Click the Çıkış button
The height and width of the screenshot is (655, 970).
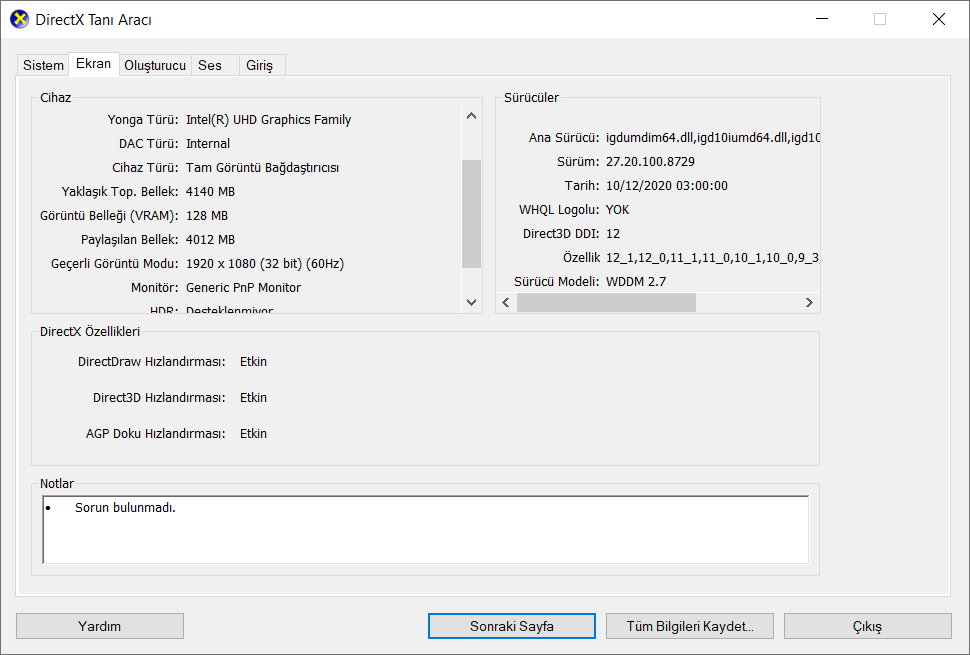[x=867, y=626]
